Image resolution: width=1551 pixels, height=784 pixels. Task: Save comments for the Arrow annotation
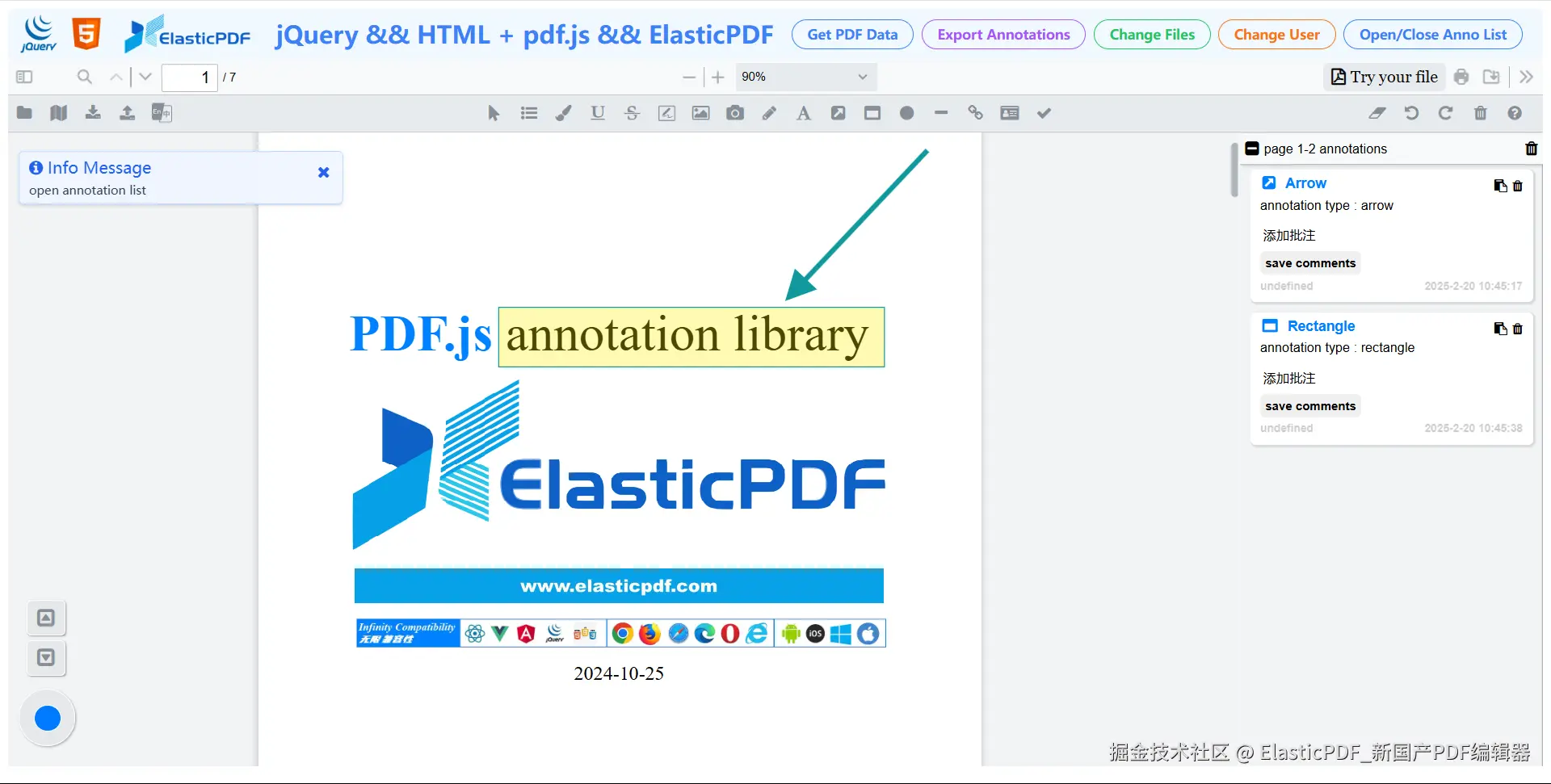click(x=1310, y=263)
